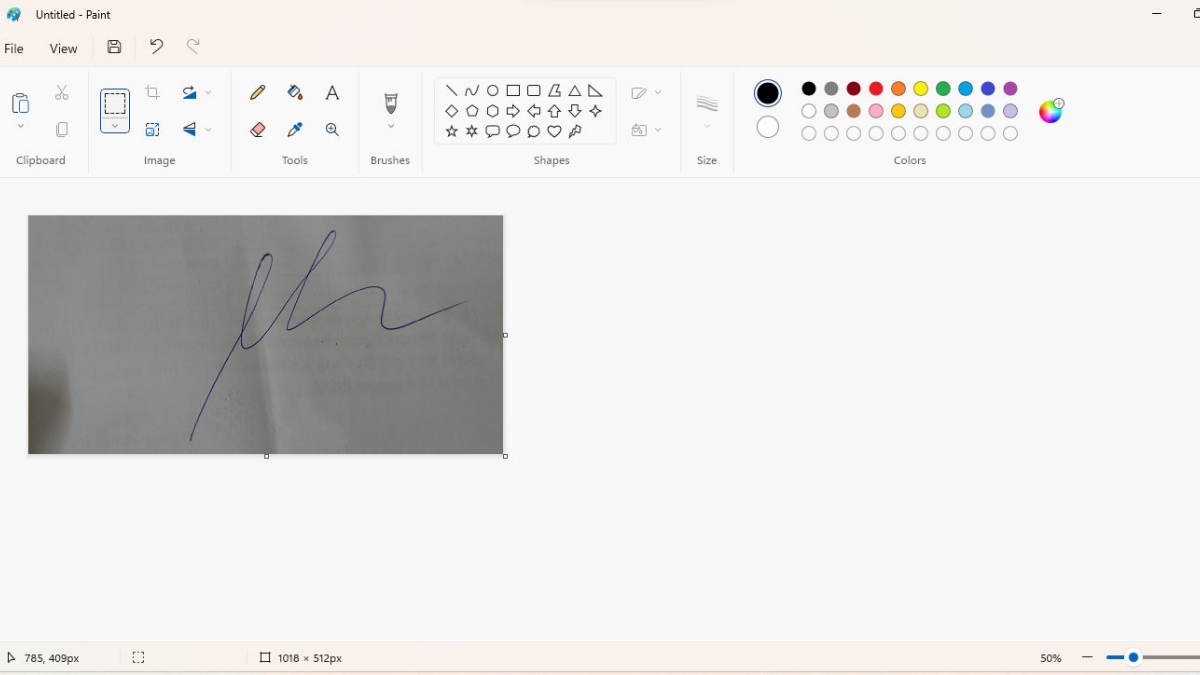The image size is (1200, 675).
Task: Click the zoom out minus button
Action: pyautogui.click(x=1087, y=658)
